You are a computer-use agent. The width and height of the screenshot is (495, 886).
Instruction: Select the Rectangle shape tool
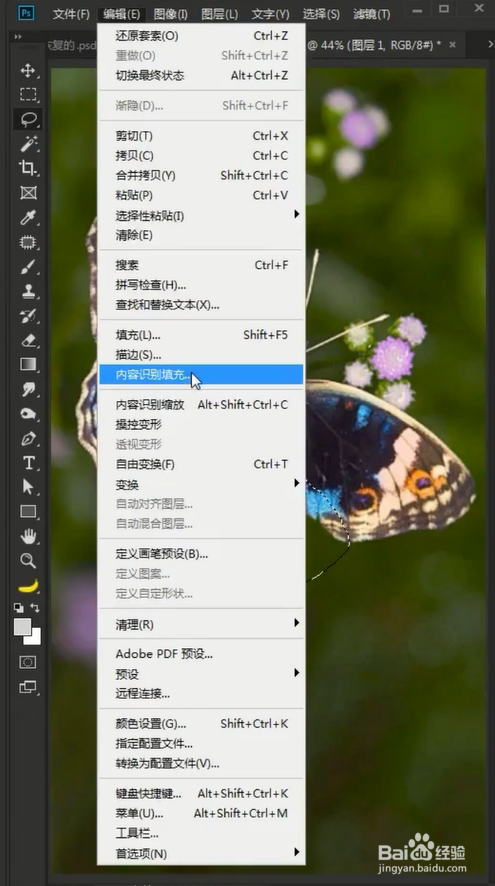28,511
